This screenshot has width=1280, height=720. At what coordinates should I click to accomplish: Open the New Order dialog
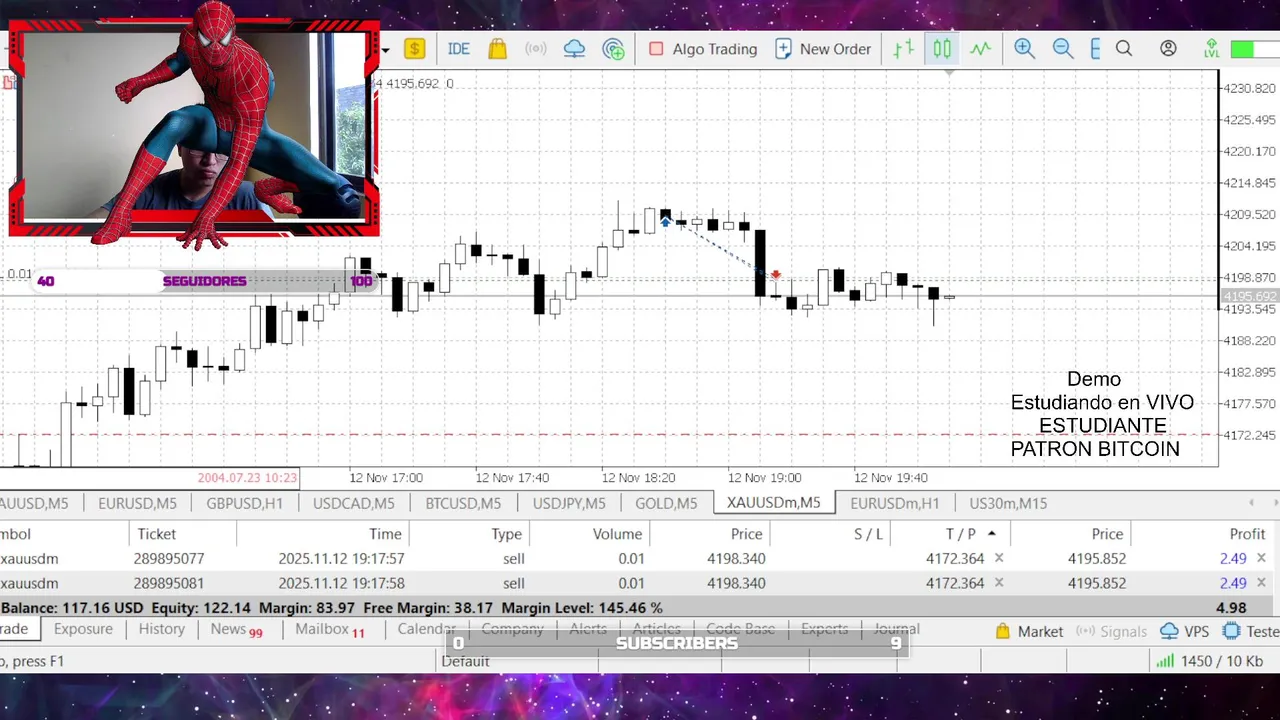pos(823,49)
